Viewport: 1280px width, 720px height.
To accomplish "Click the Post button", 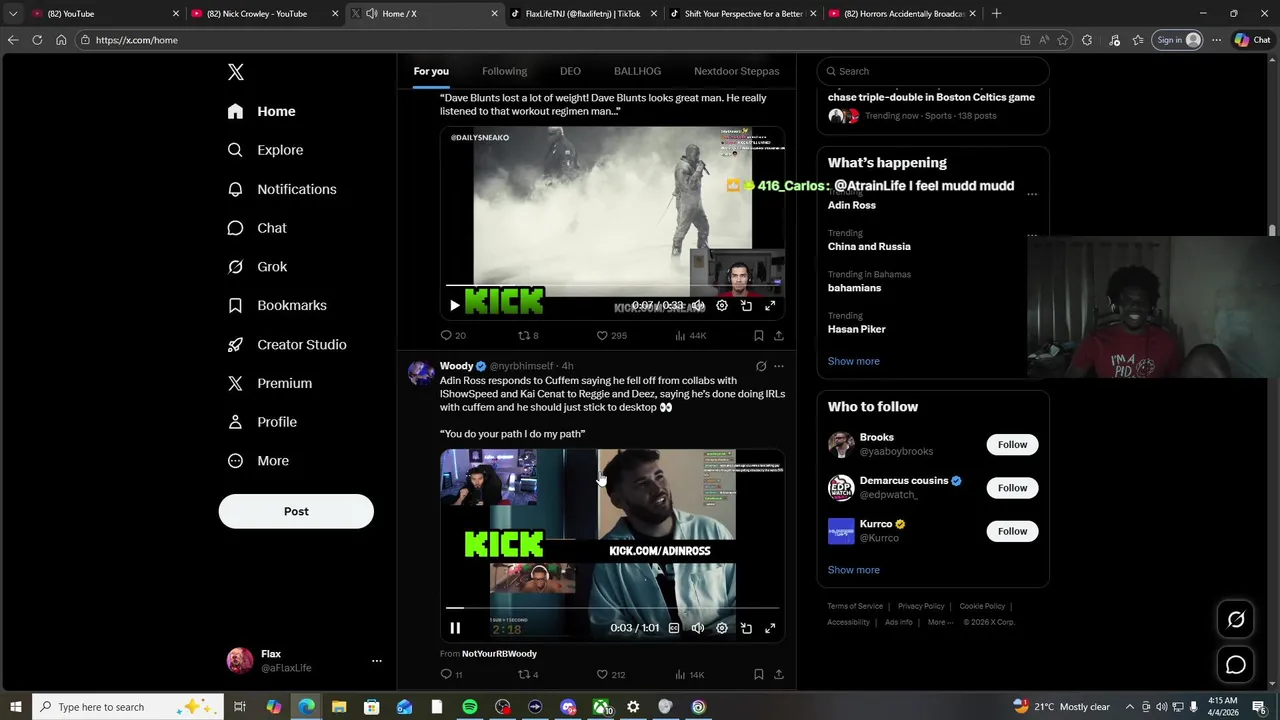I will (x=296, y=511).
